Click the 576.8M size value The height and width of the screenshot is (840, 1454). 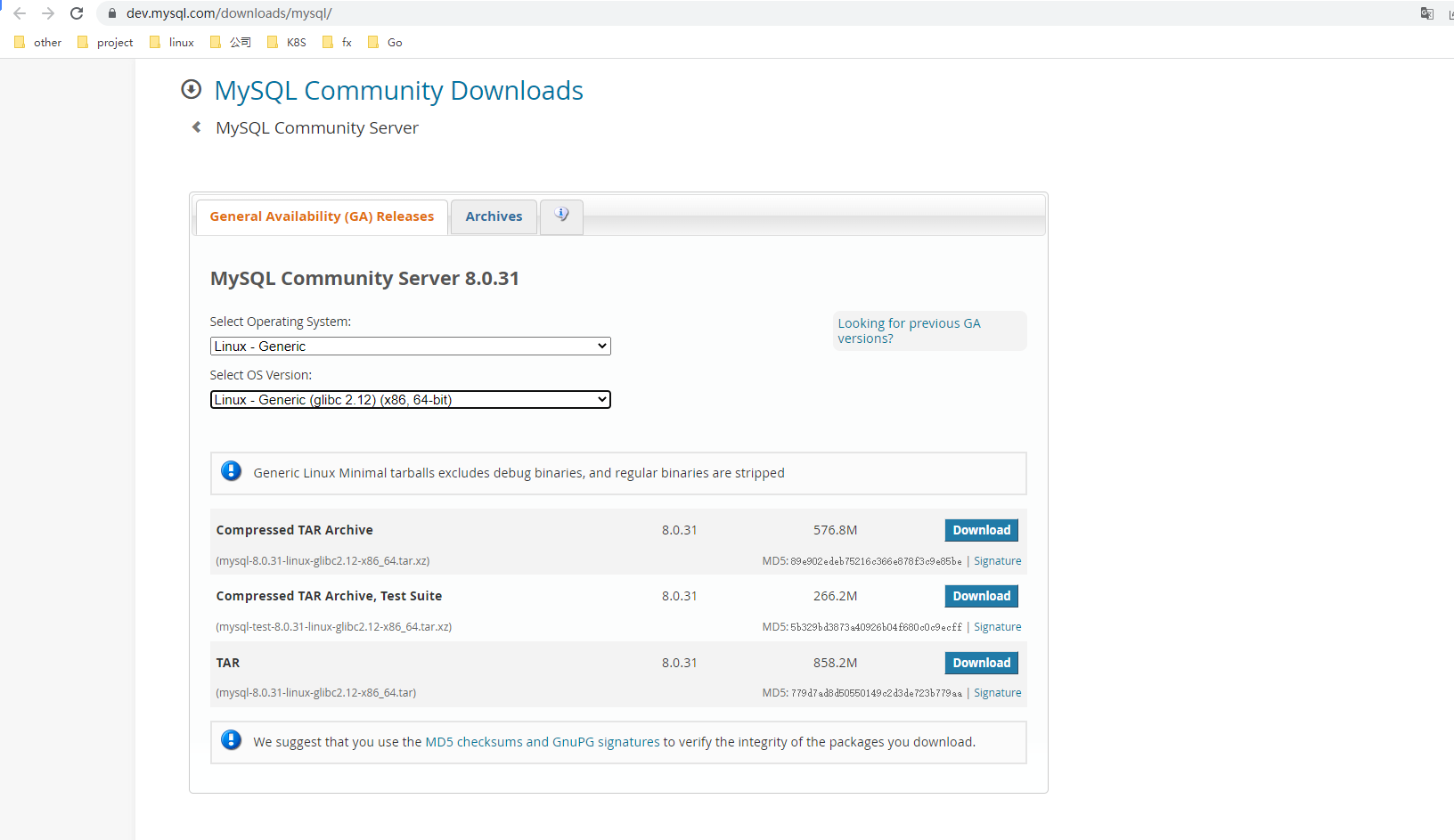(x=835, y=530)
